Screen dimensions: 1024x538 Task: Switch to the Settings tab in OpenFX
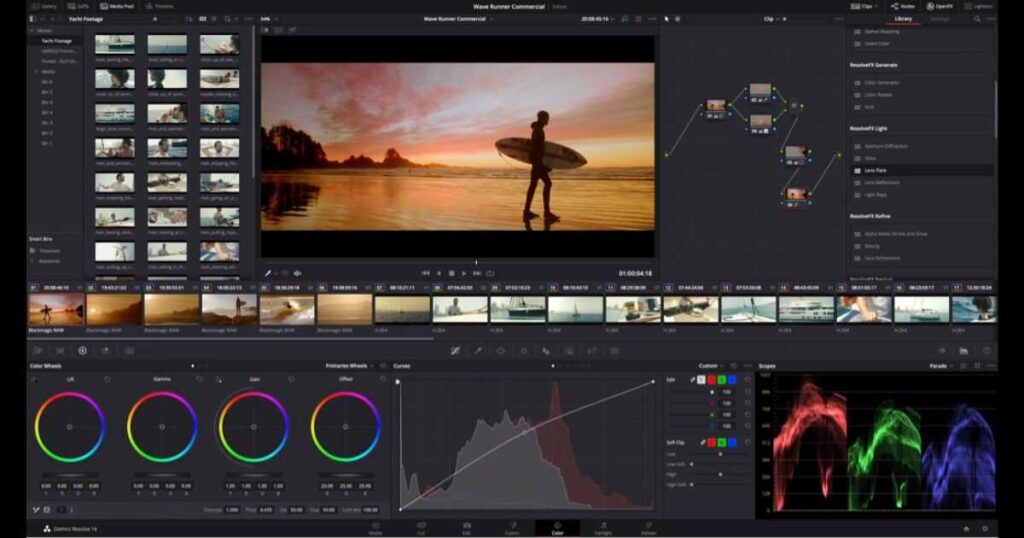939,19
